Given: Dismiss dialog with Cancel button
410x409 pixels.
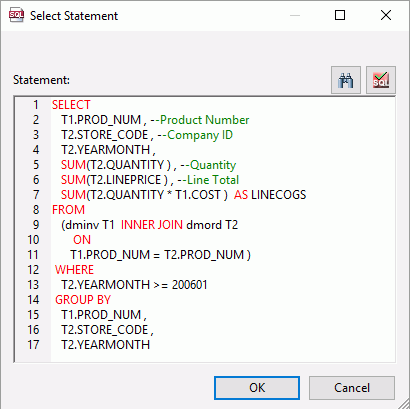Looking at the screenshot, I should 352,388.
